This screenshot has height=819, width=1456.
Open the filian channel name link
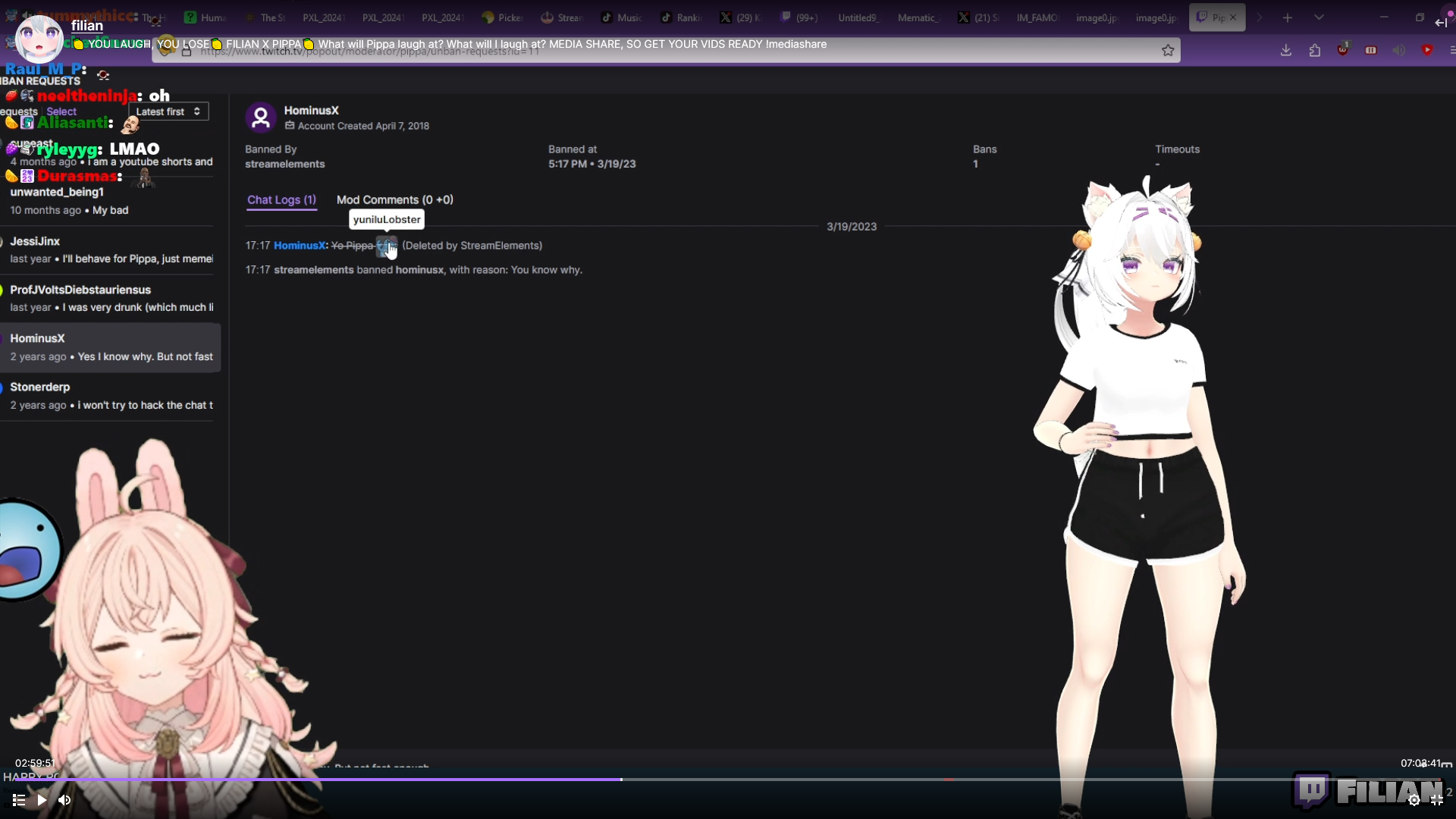point(87,26)
